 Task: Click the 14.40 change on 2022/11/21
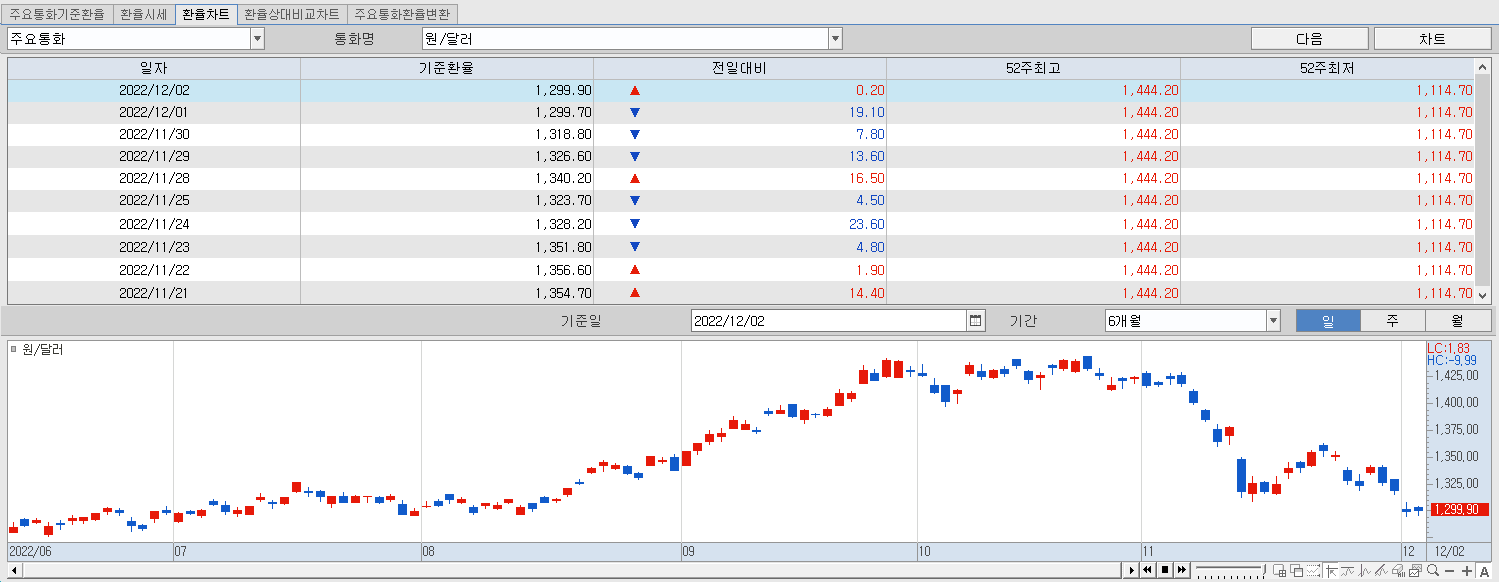867,293
